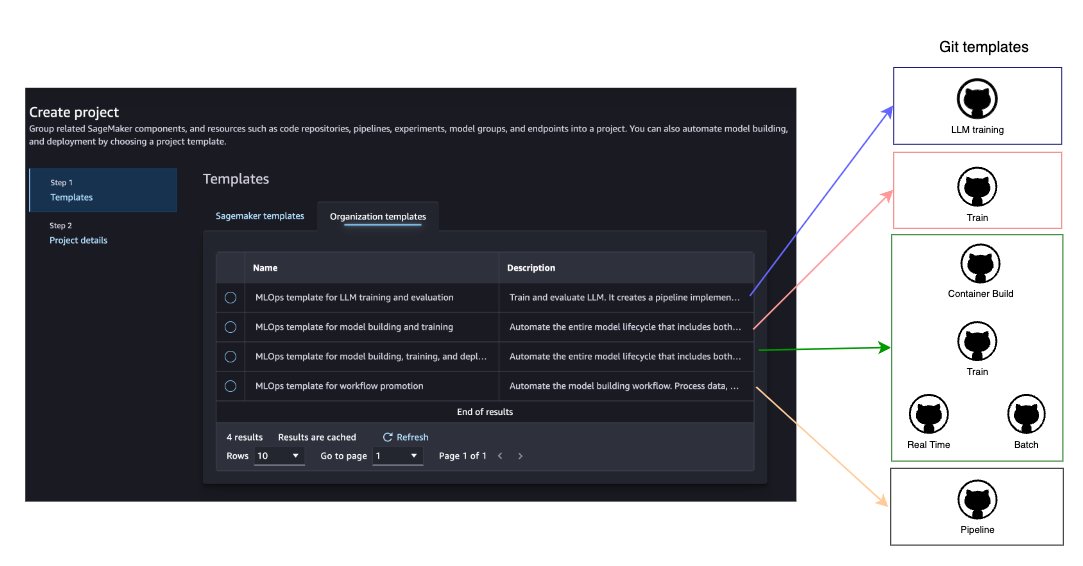The width and height of the screenshot is (1083, 566).
Task: Choose the workflow promotion template radio button
Action: coord(231,386)
